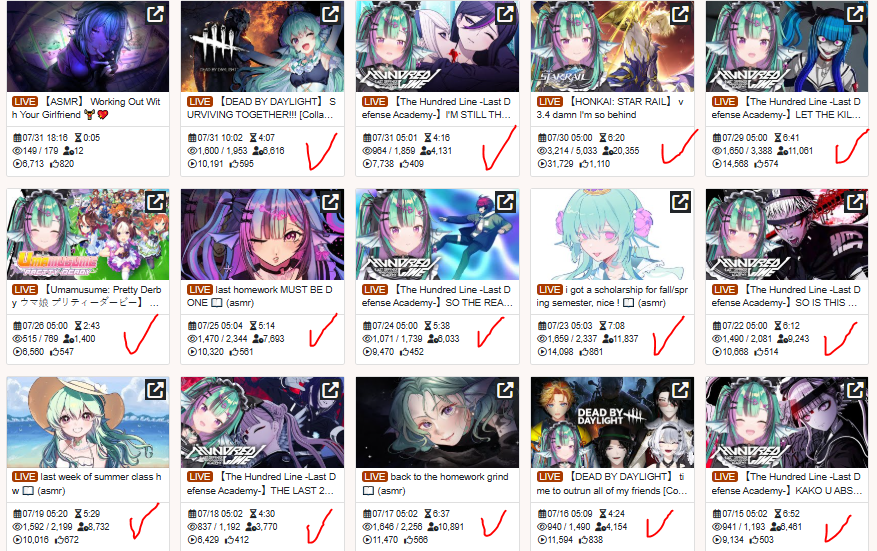This screenshot has height=551, width=877.
Task: Click LIVE badge on 'SO THE REA...' card
Action: (374, 290)
